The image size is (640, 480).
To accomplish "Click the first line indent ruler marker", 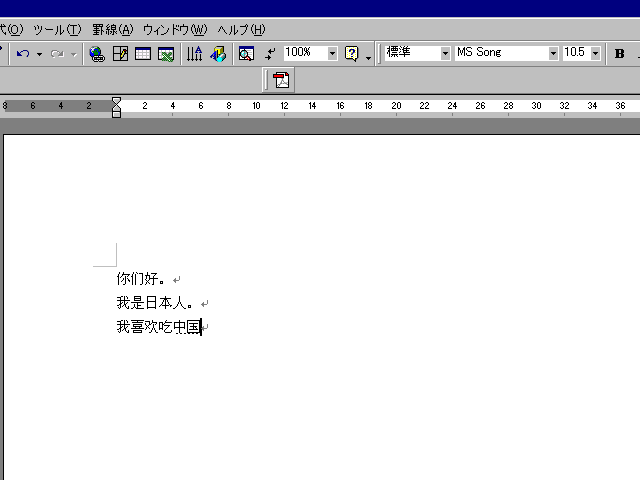I will coord(116,101).
